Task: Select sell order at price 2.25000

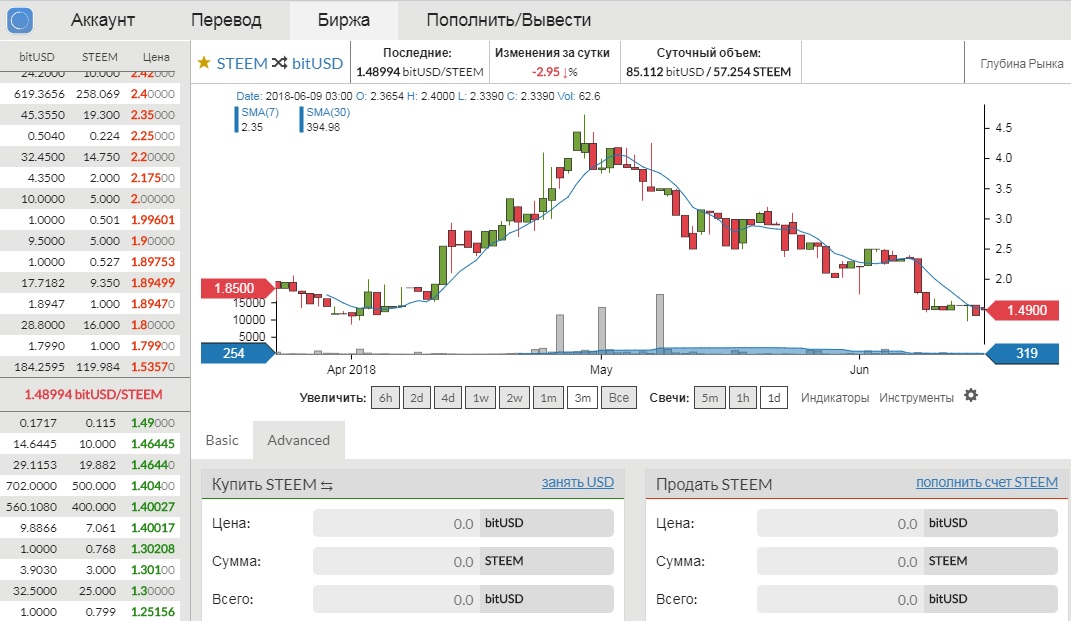Action: pos(90,136)
